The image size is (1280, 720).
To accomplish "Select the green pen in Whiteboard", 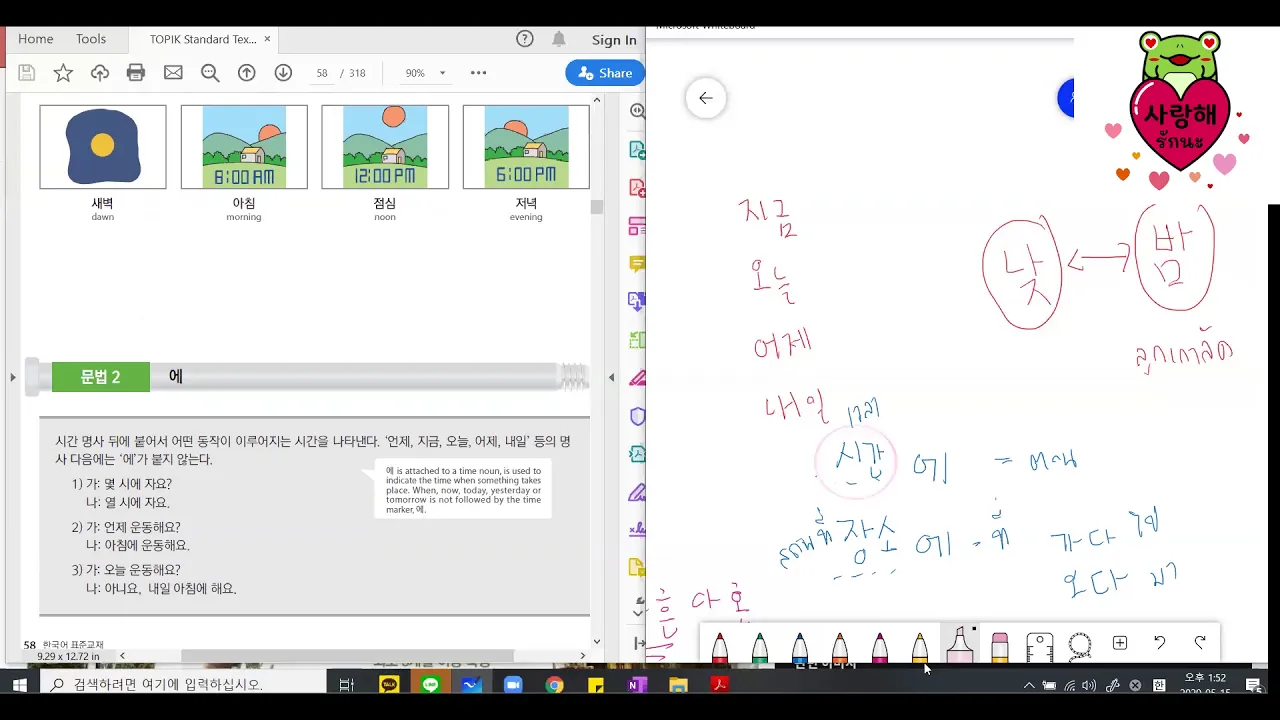I will (x=760, y=645).
